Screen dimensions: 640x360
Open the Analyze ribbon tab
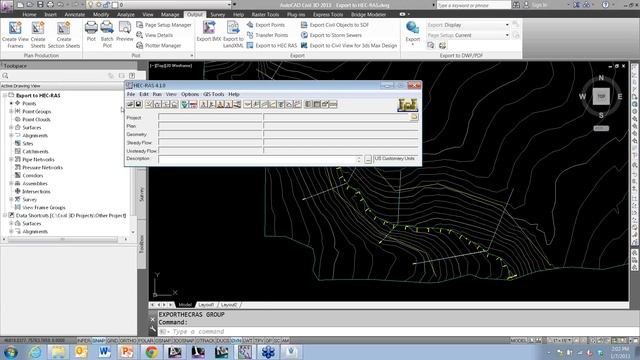(126, 14)
